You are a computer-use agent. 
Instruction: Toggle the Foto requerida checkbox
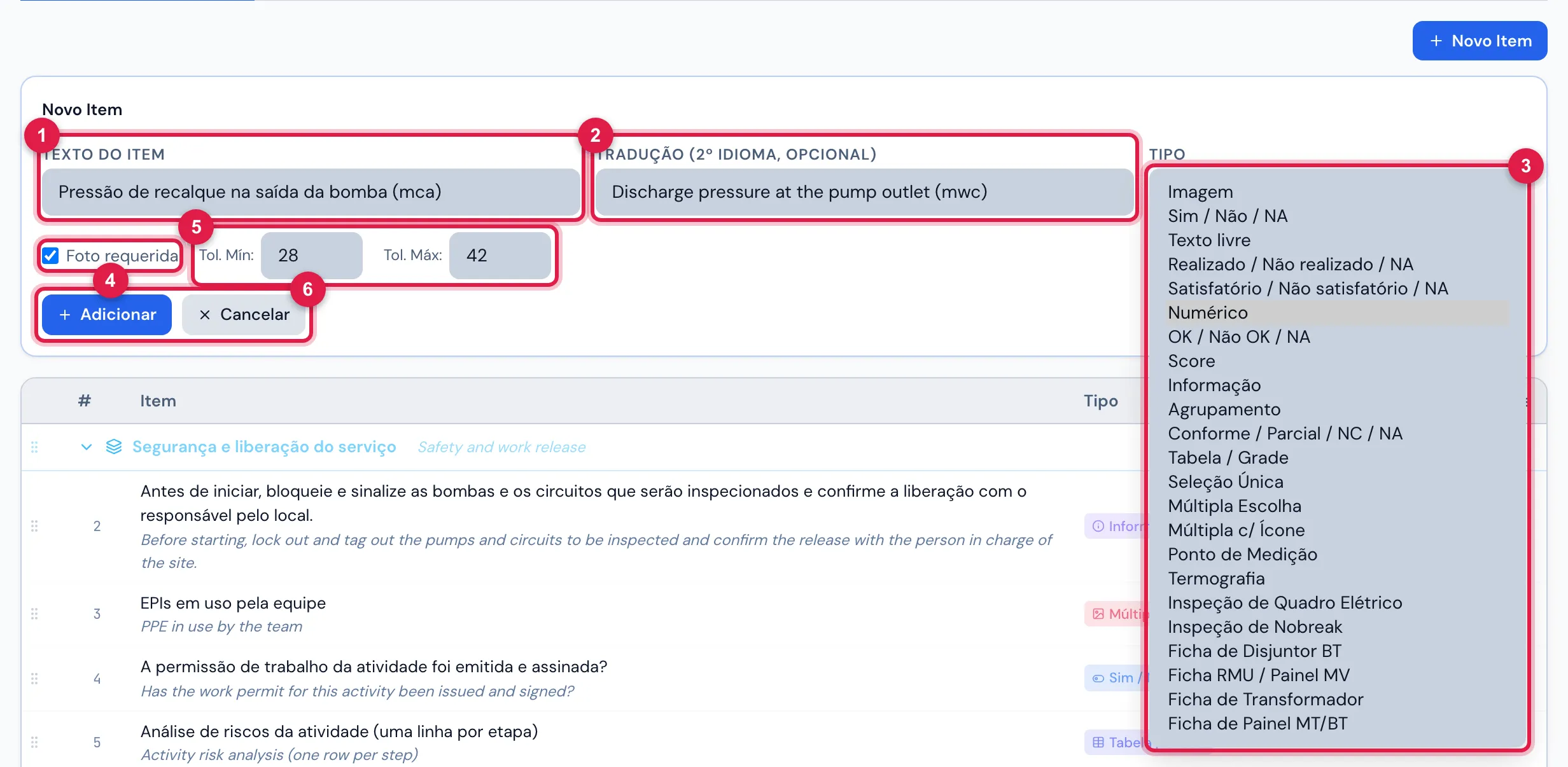50,256
